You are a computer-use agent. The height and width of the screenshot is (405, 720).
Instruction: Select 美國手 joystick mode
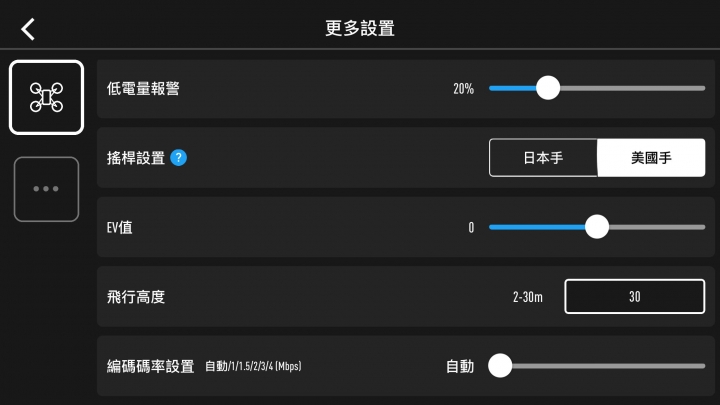click(651, 158)
